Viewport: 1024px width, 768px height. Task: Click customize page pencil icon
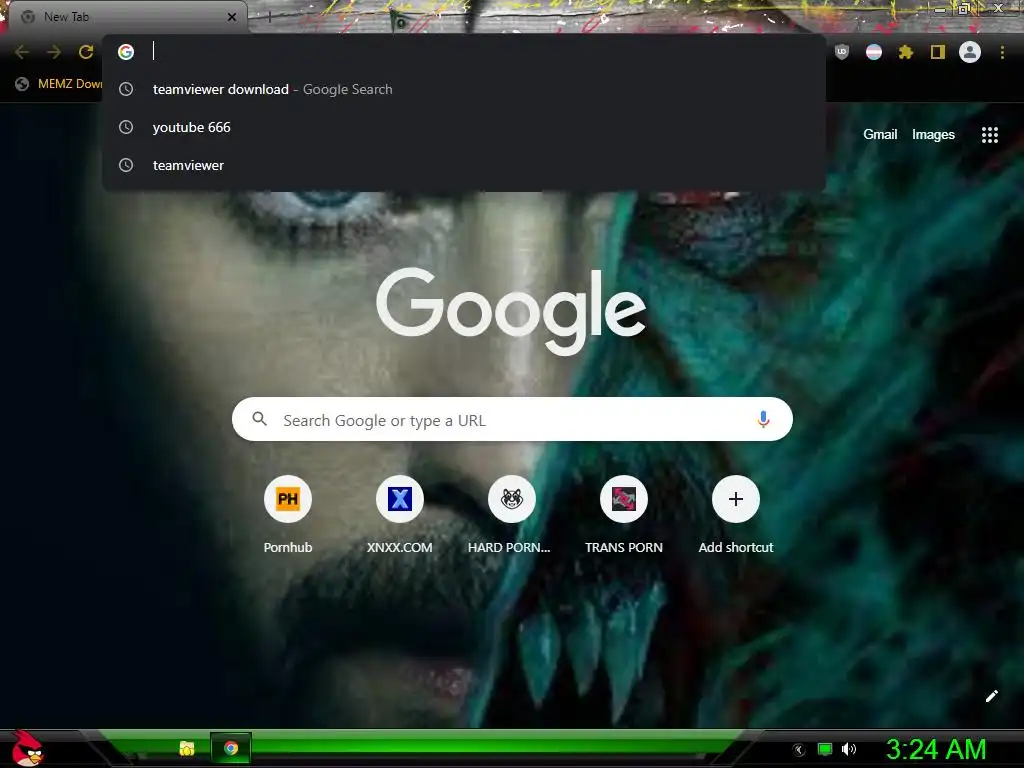(991, 696)
